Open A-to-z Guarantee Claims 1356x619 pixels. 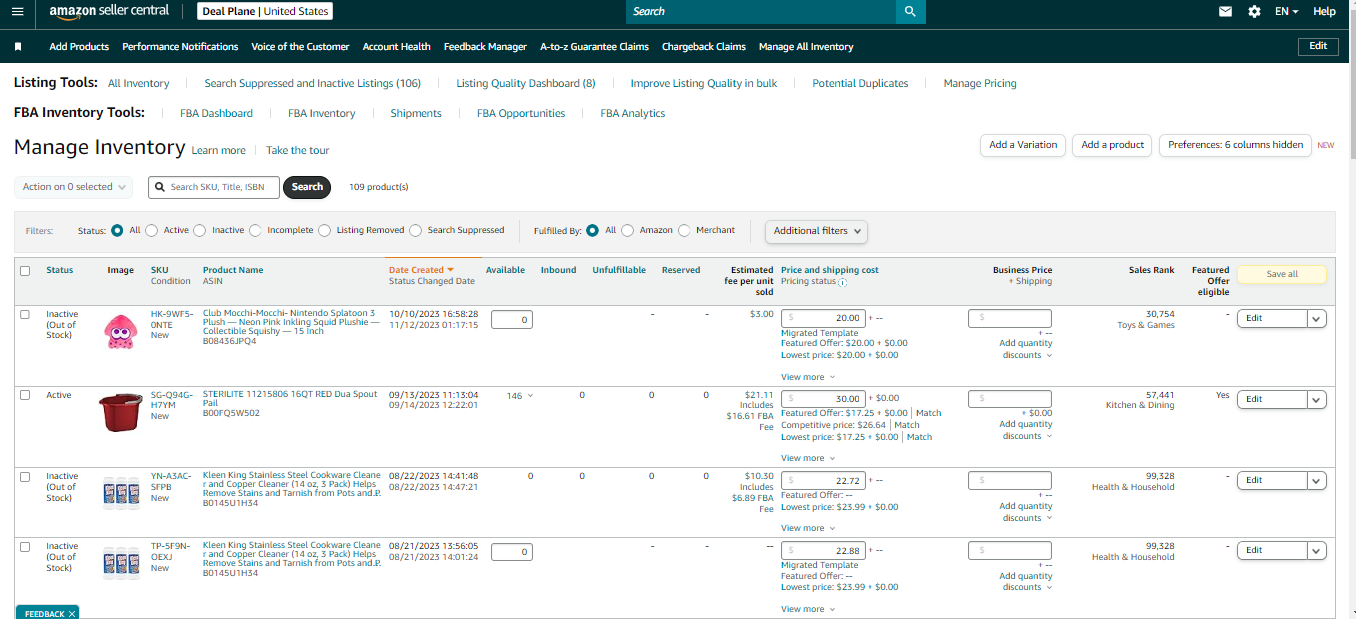[x=594, y=47]
